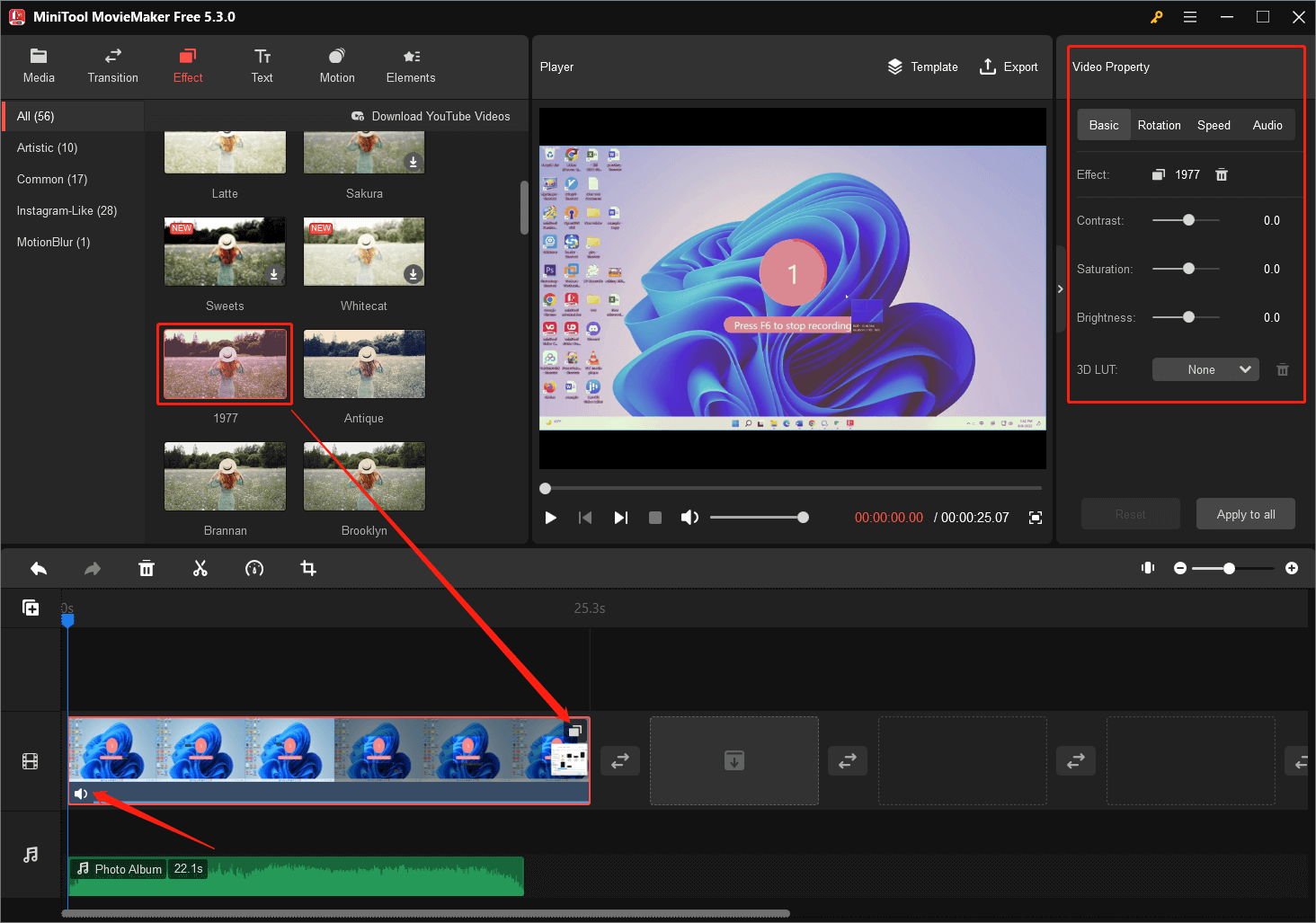Add a new track

click(x=31, y=608)
